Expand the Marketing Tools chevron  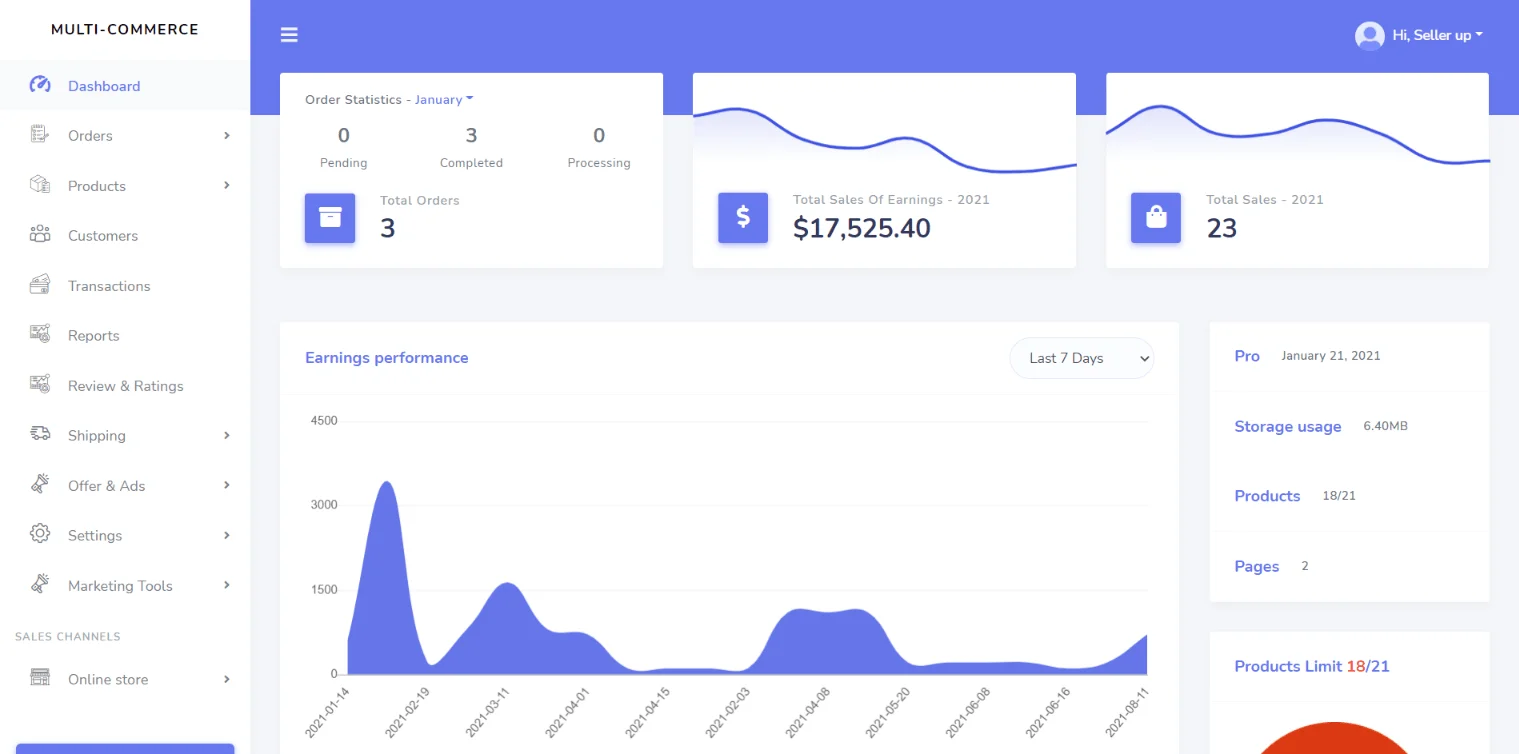(227, 585)
